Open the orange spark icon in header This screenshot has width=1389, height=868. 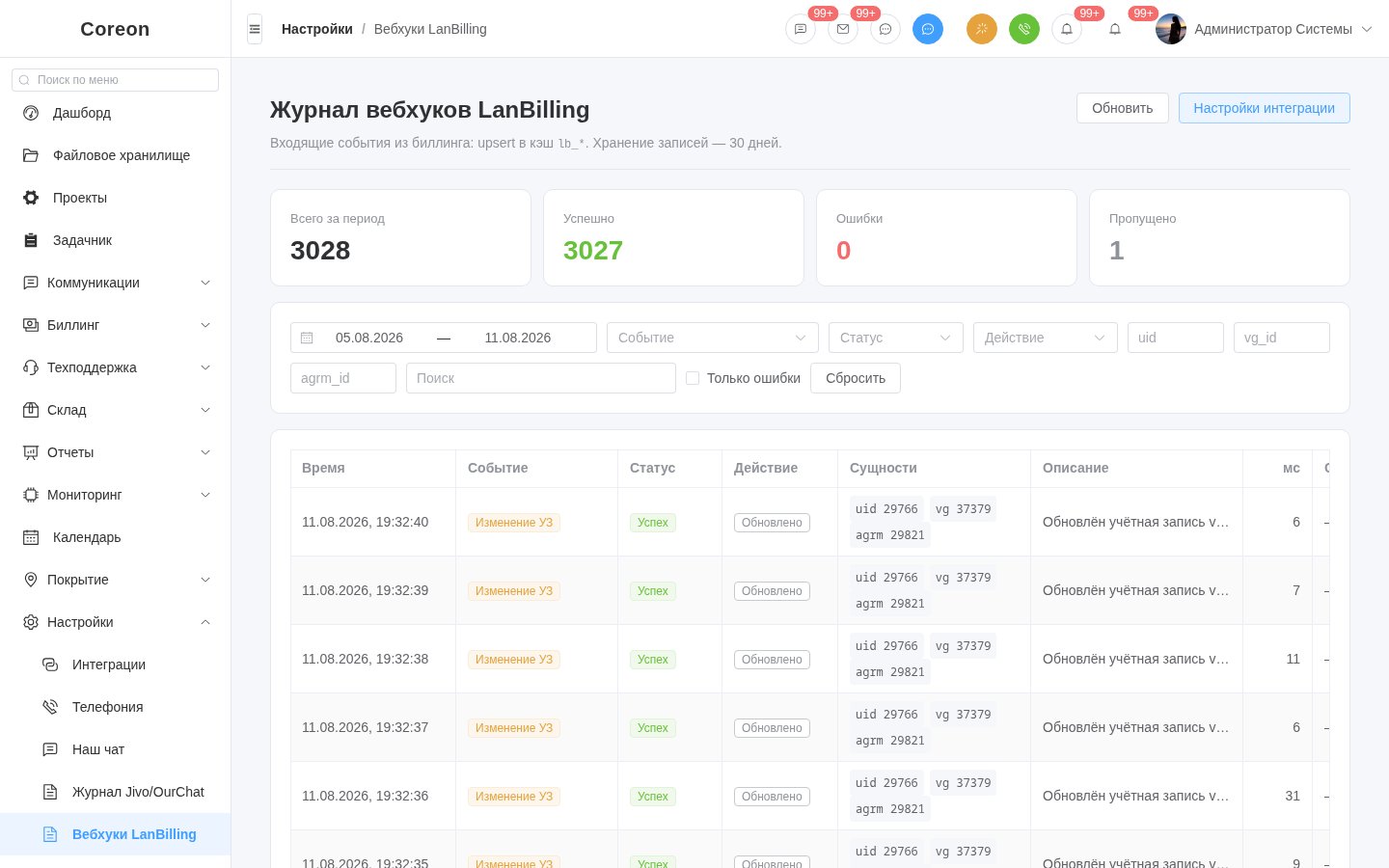coord(982,29)
